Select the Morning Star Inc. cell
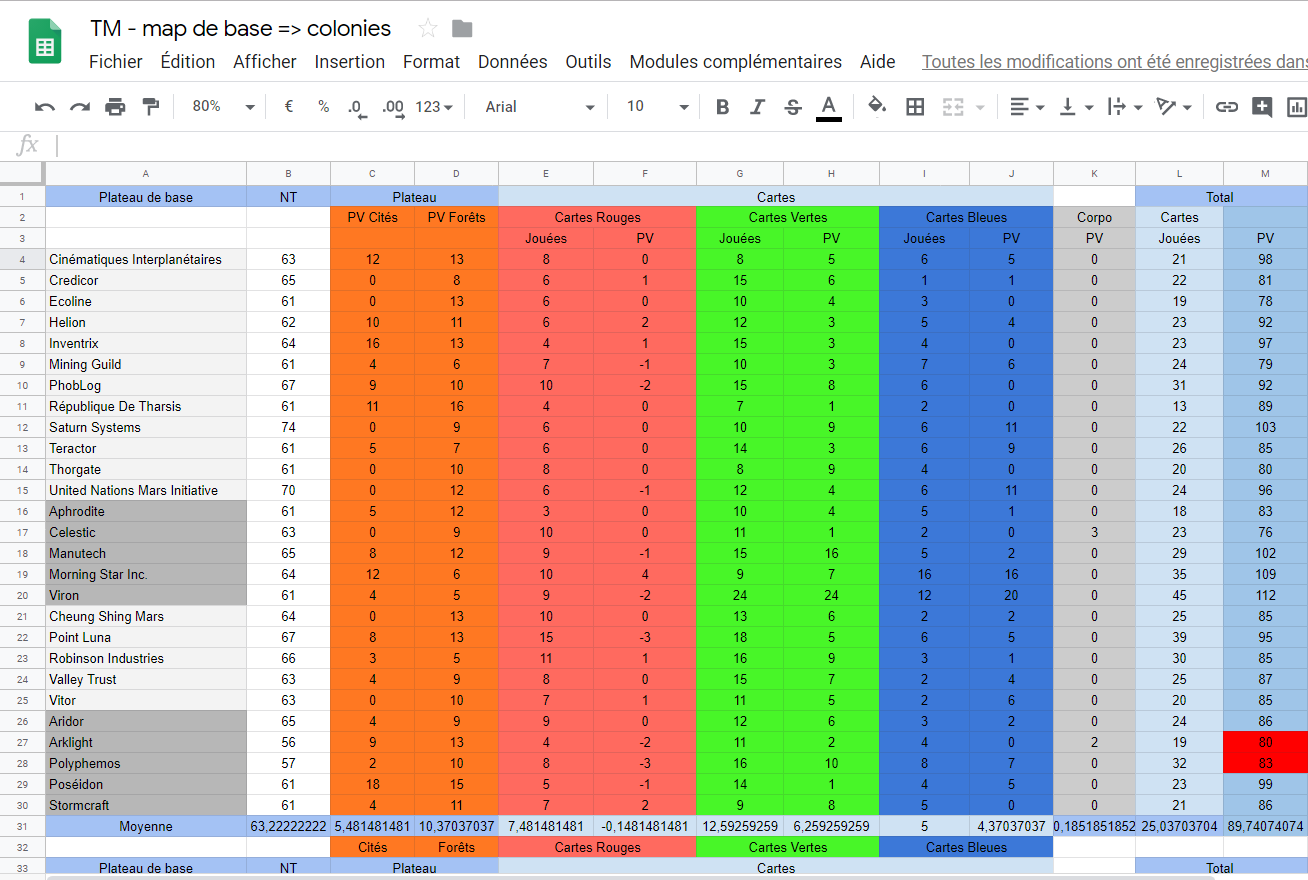 [146, 574]
